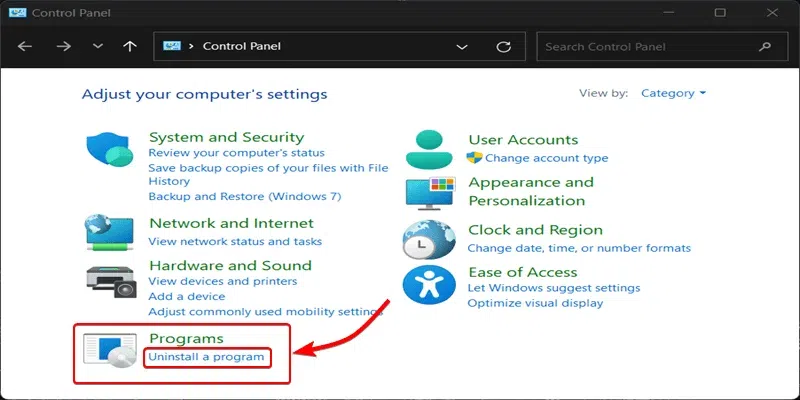800x400 pixels.
Task: Navigate back with the Back arrow
Action: tap(26, 46)
